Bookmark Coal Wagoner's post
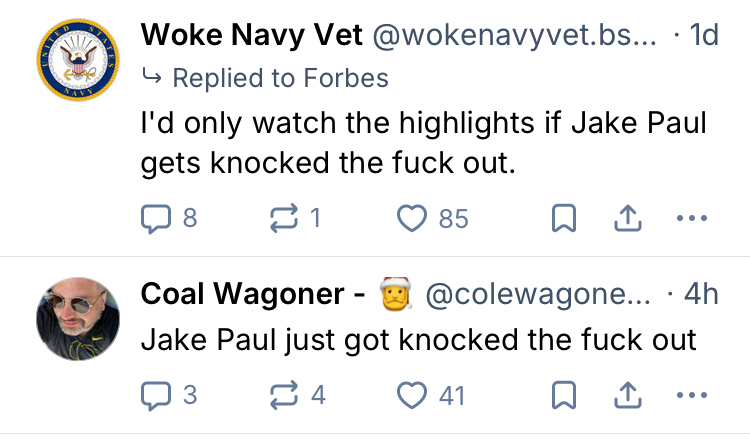This screenshot has height=443, width=750. [x=563, y=395]
